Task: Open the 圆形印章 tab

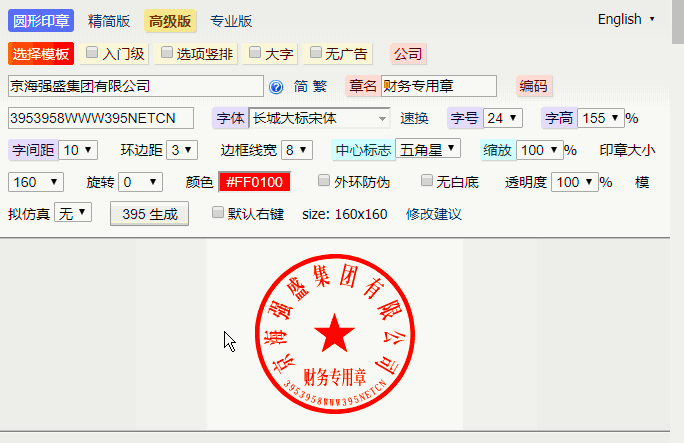Action: tap(41, 21)
